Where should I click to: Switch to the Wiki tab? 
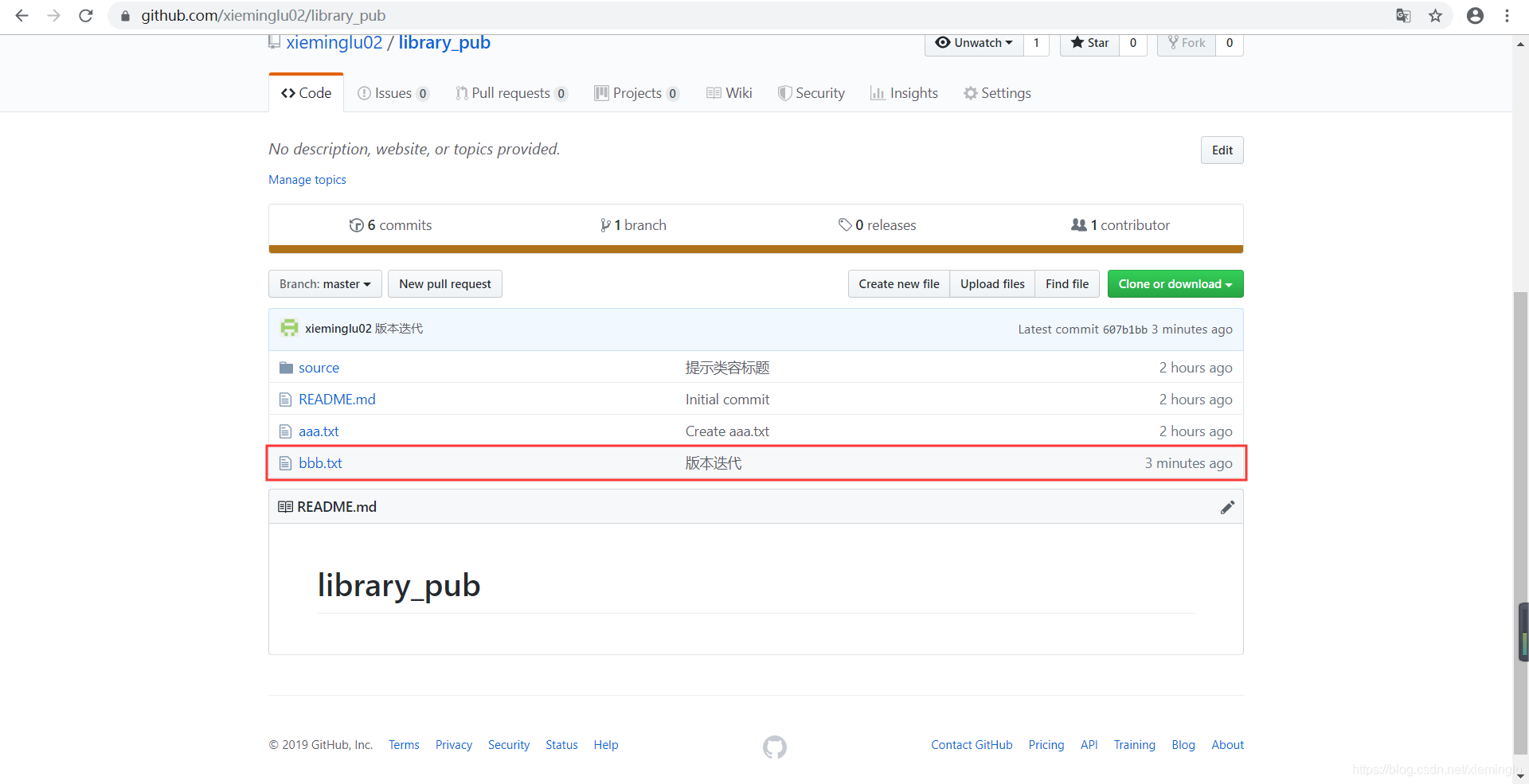click(729, 93)
